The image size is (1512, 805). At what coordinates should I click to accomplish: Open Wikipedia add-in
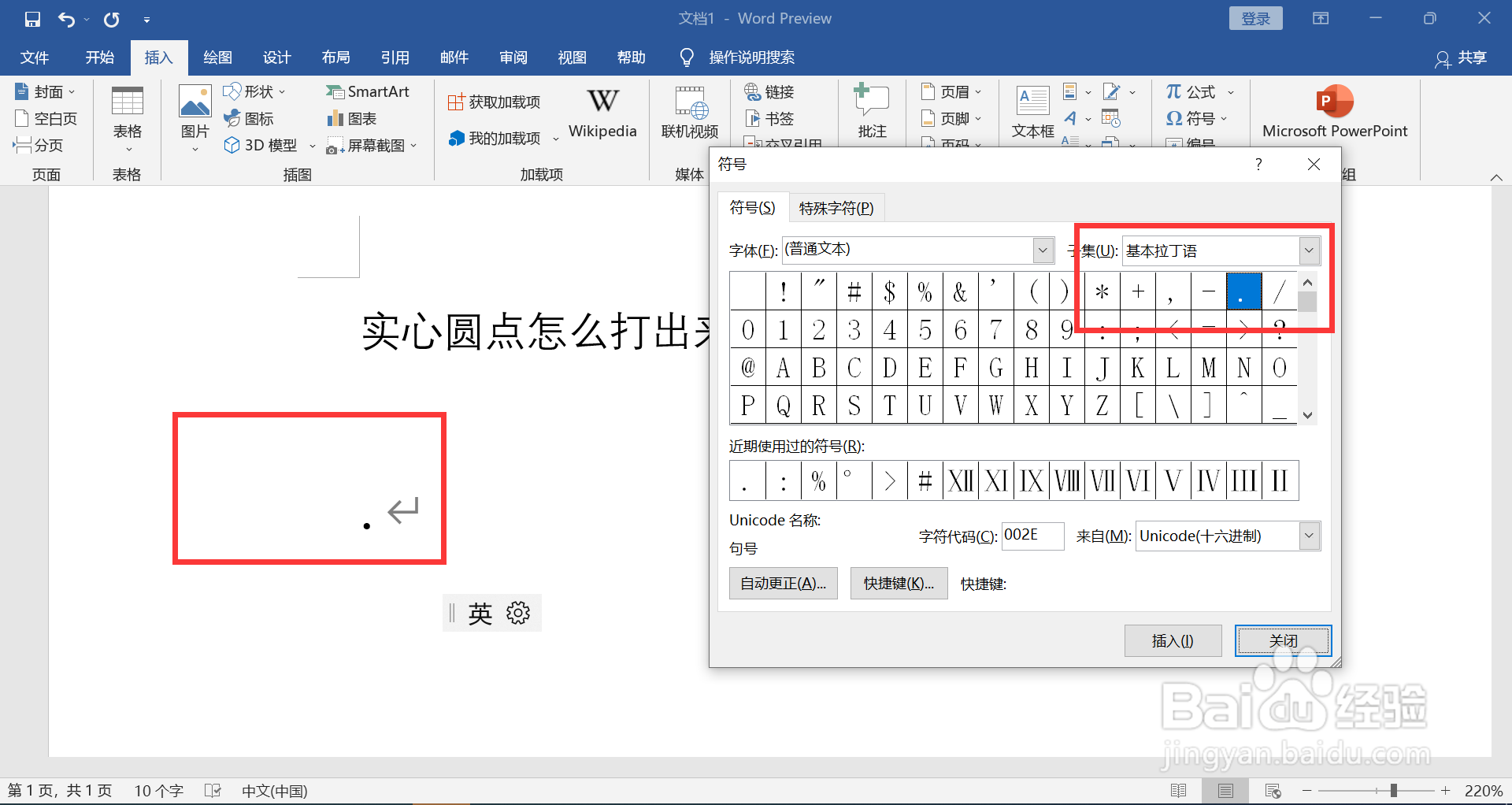click(602, 112)
